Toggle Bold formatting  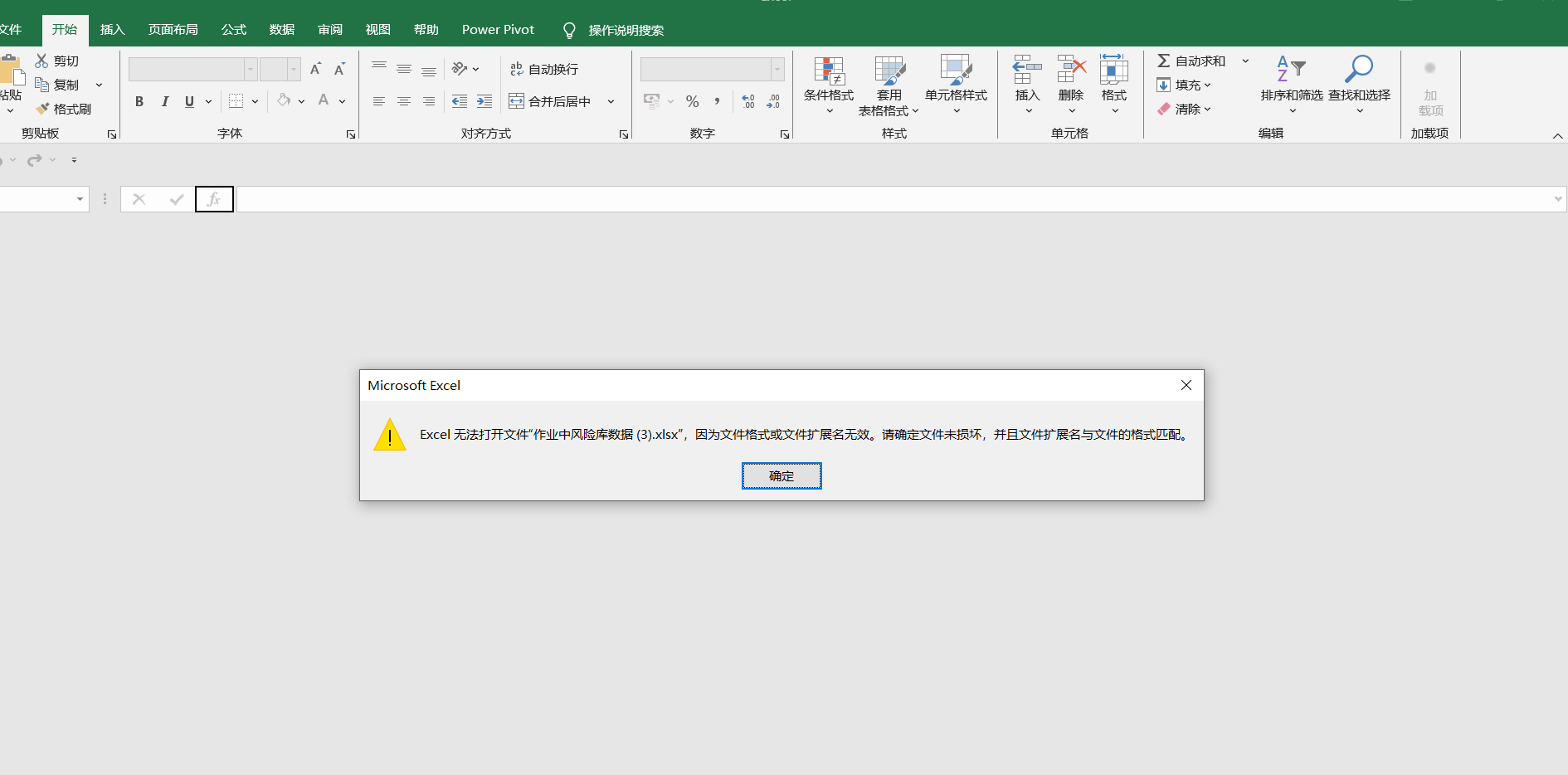(139, 101)
